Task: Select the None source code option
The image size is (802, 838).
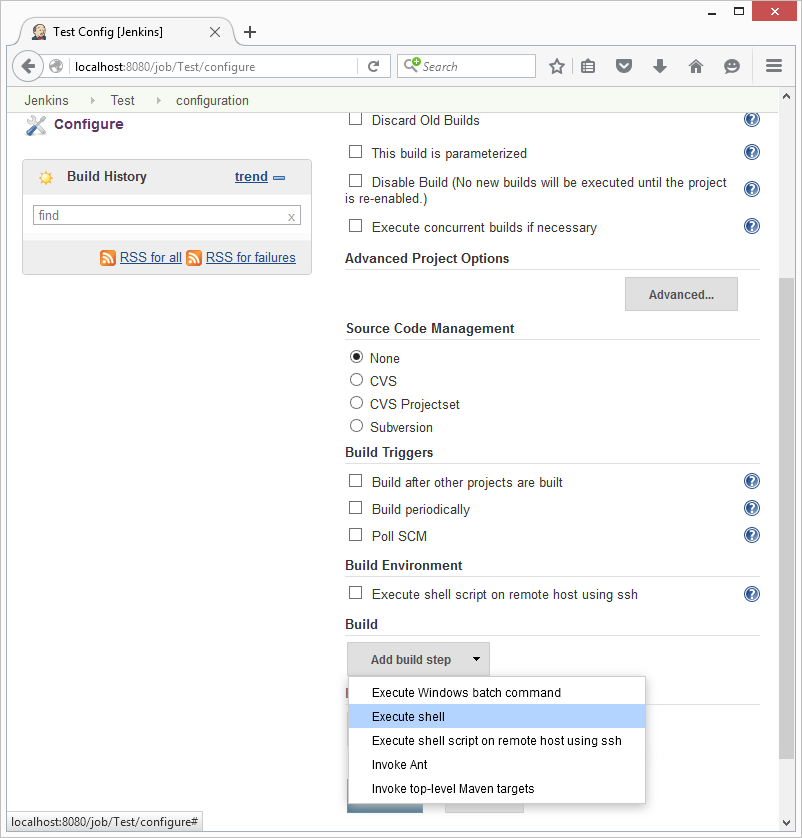Action: click(x=356, y=356)
